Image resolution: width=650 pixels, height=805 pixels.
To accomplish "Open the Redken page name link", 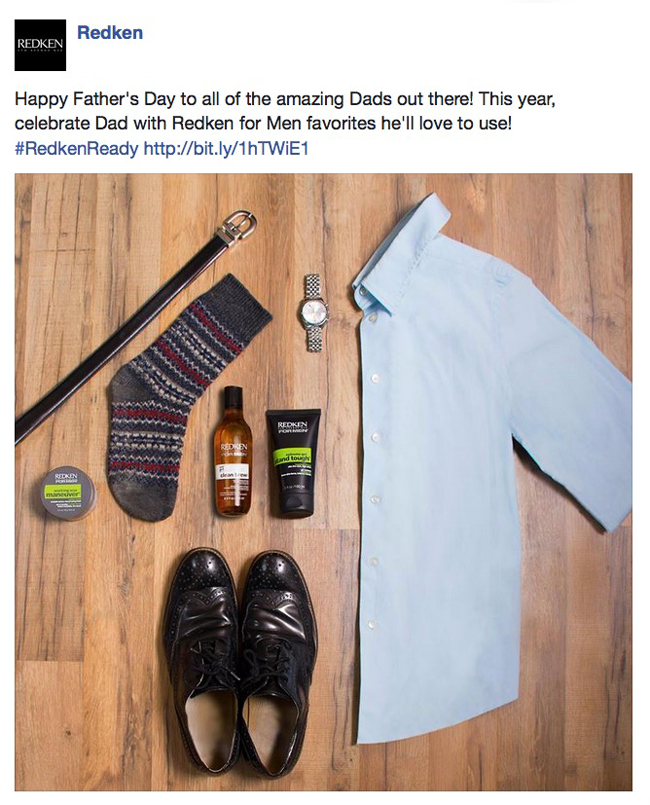I will coord(110,32).
